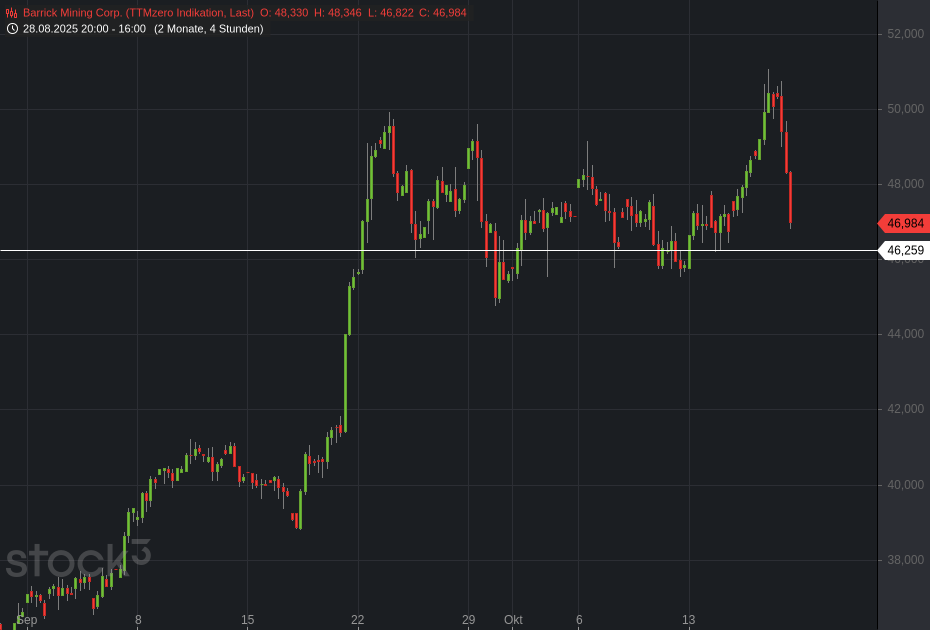Viewport: 930px width, 630px height.
Task: Click the stock3 watermark logo
Action: [77, 559]
